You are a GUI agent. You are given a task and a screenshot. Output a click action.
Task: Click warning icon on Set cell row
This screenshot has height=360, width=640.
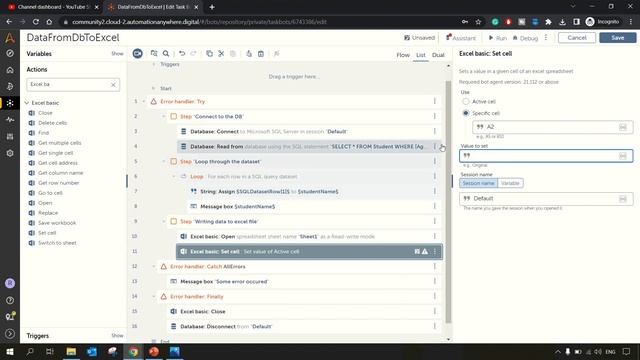click(x=425, y=251)
